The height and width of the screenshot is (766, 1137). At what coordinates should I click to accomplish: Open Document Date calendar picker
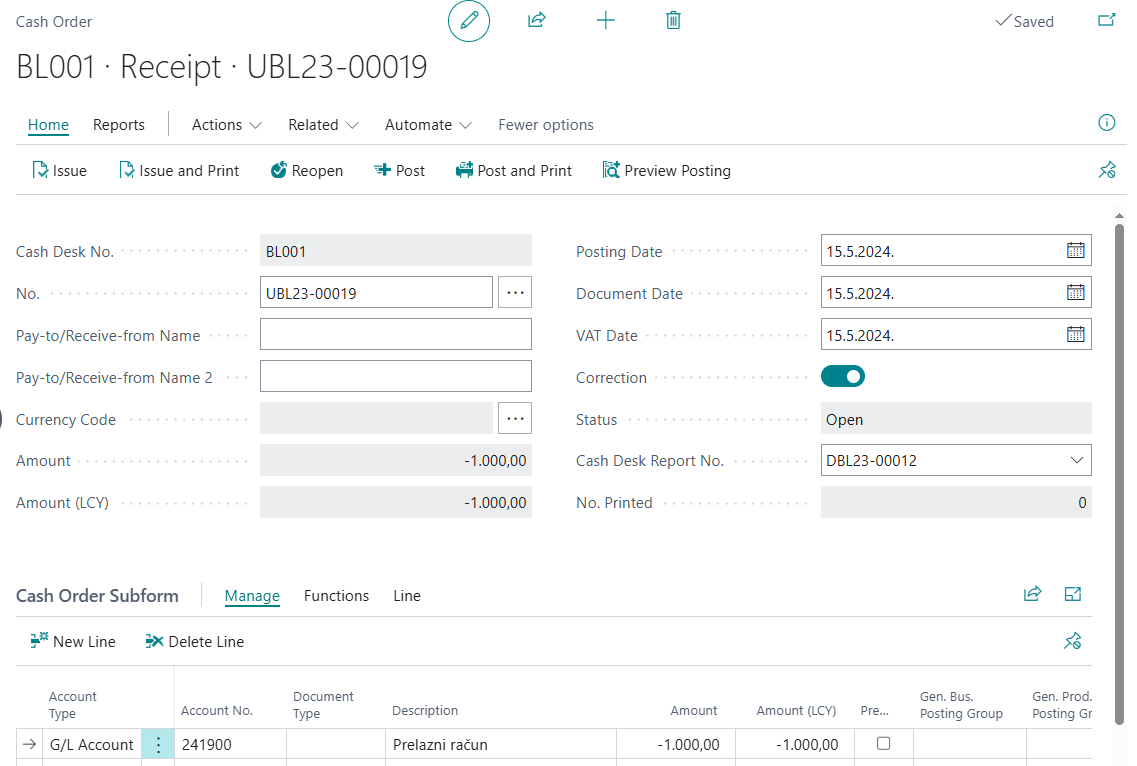click(1075, 292)
